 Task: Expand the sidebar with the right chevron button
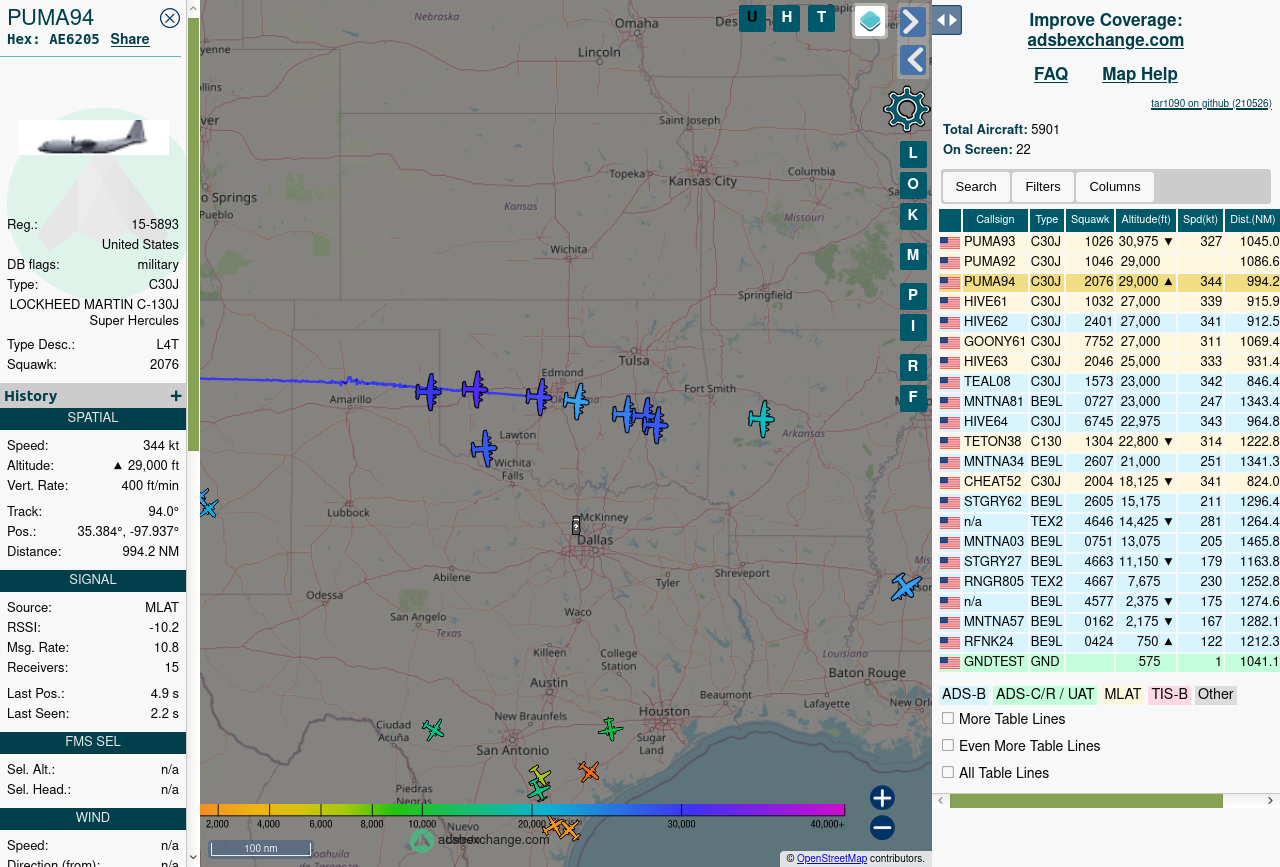(913, 22)
